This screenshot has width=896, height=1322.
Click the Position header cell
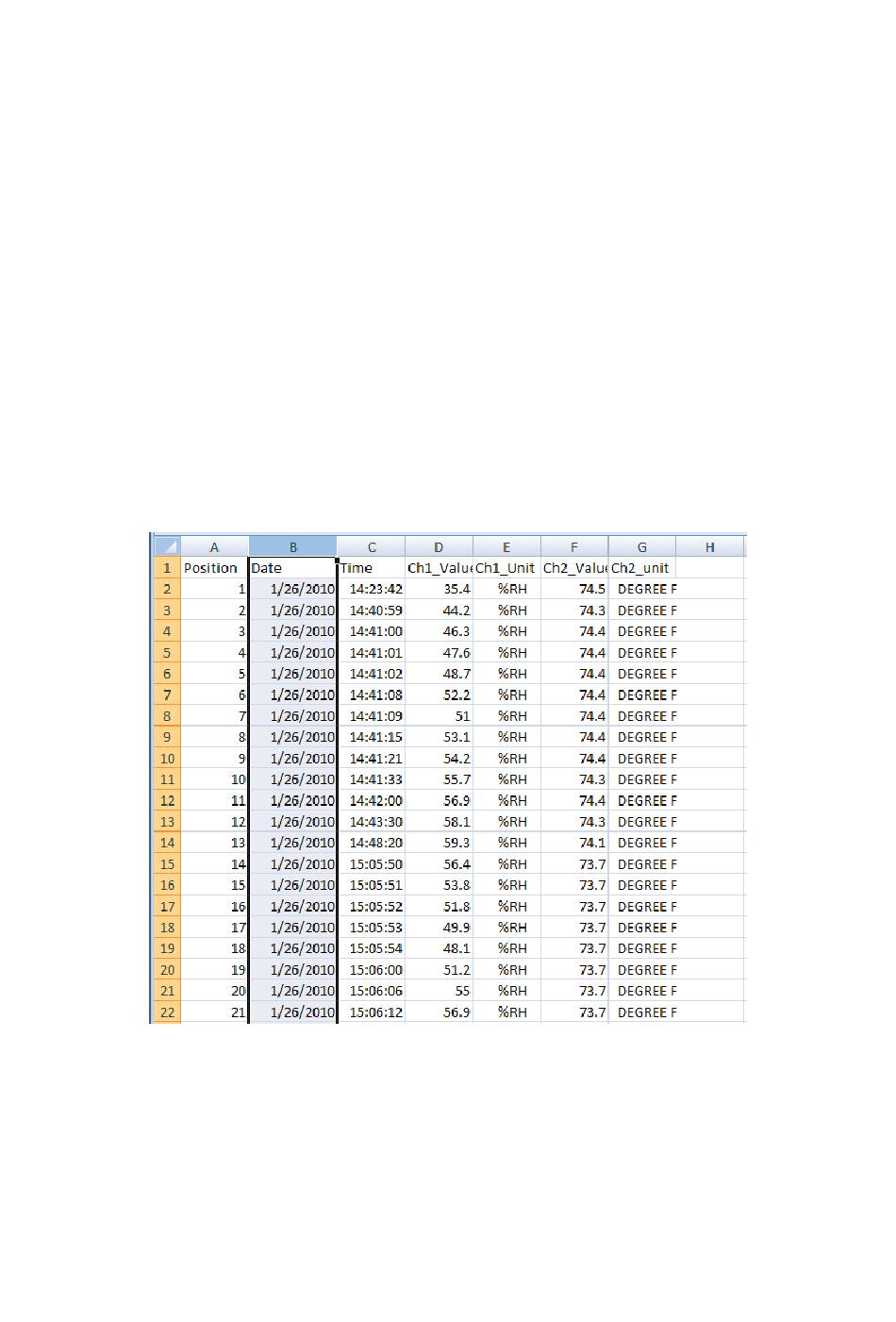(214, 568)
